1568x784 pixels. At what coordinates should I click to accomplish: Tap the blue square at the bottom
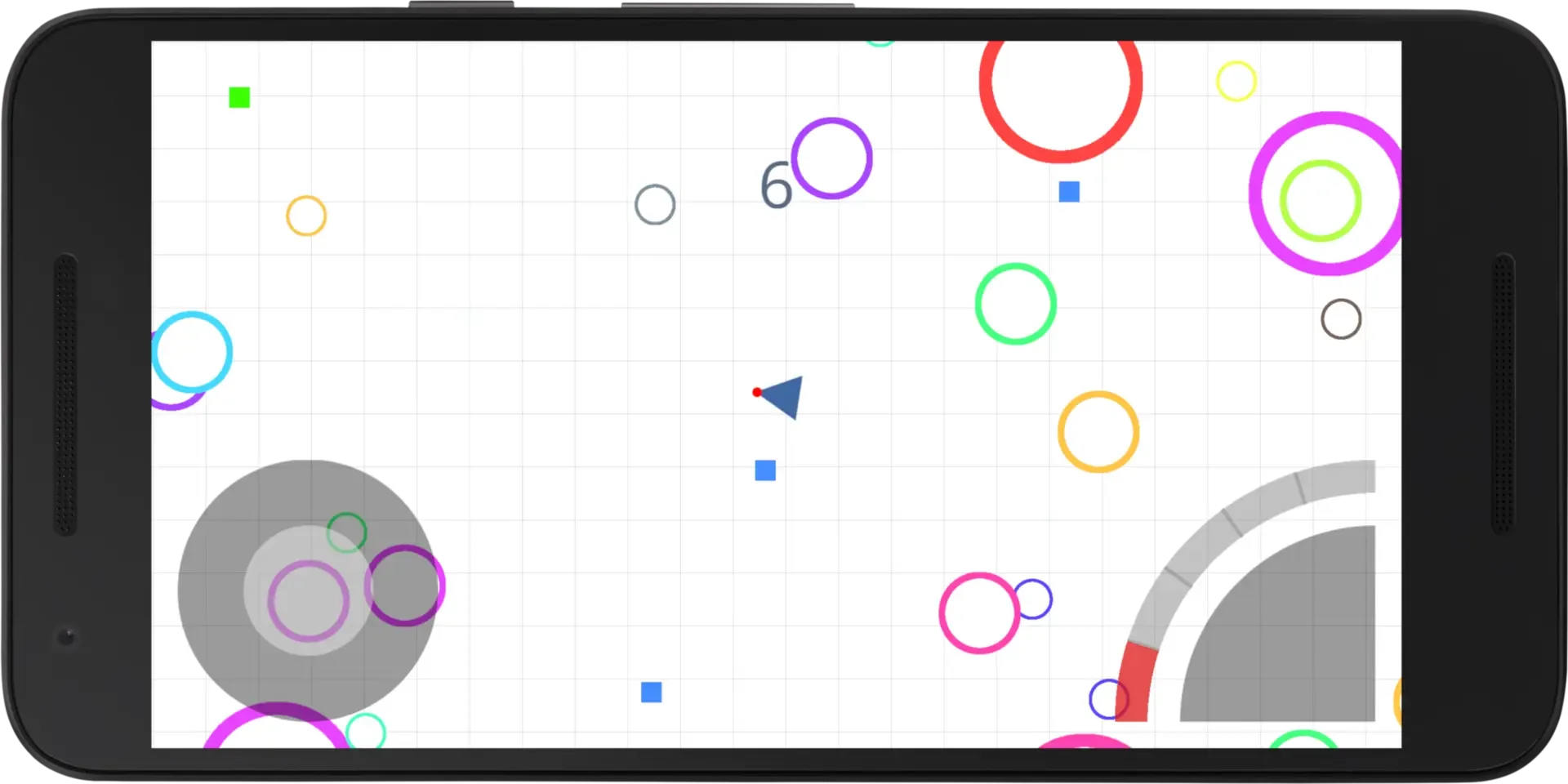tap(651, 693)
